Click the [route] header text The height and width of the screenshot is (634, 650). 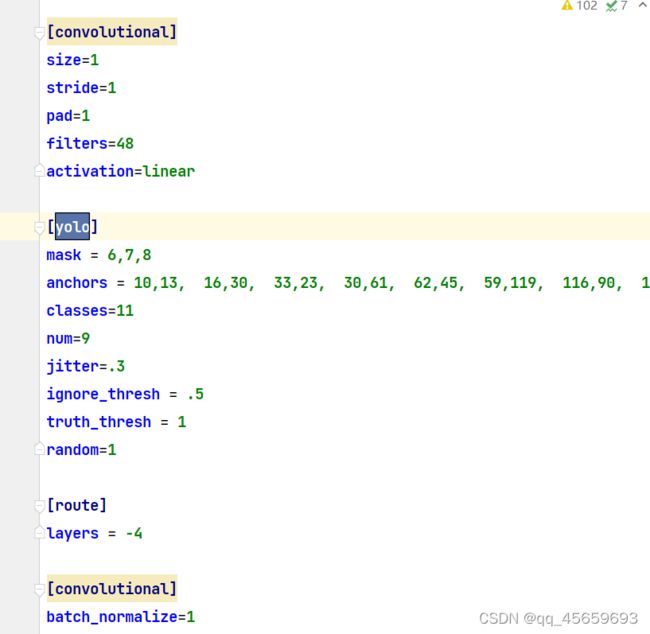coord(77,505)
